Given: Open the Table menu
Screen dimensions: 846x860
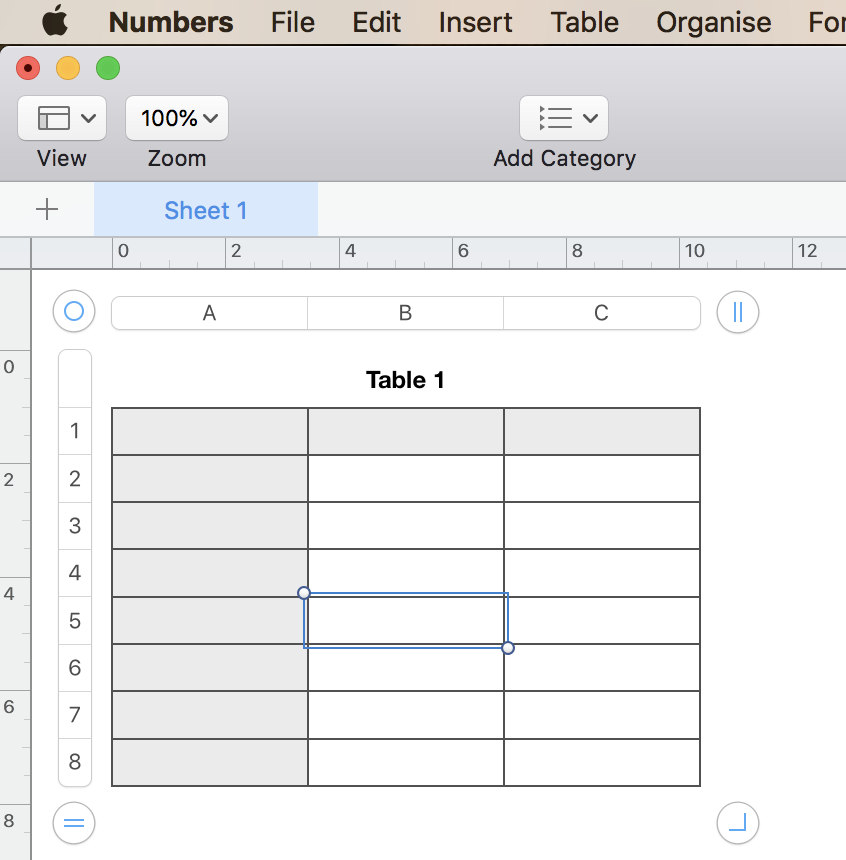Looking at the screenshot, I should pos(585,22).
